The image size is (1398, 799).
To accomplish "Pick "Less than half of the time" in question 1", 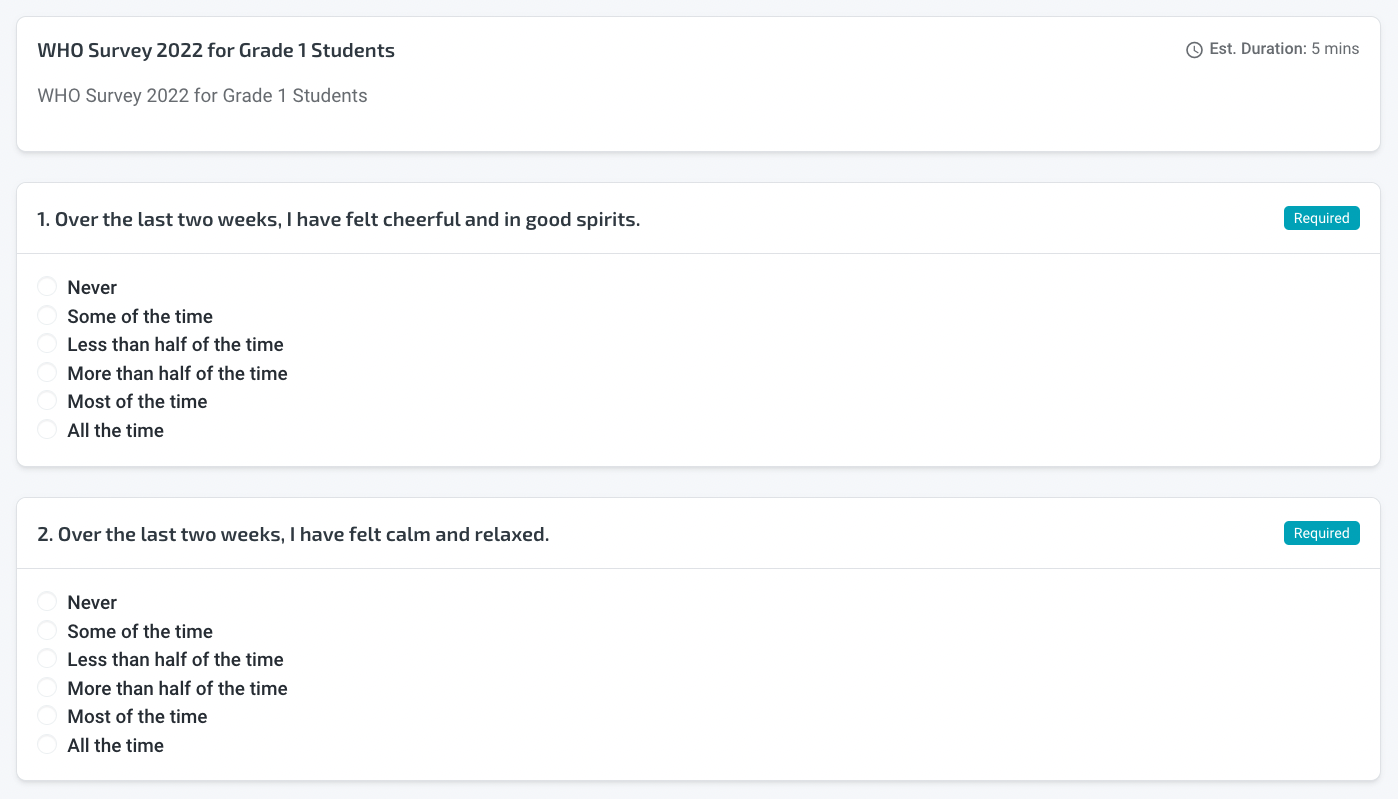I will 47,344.
